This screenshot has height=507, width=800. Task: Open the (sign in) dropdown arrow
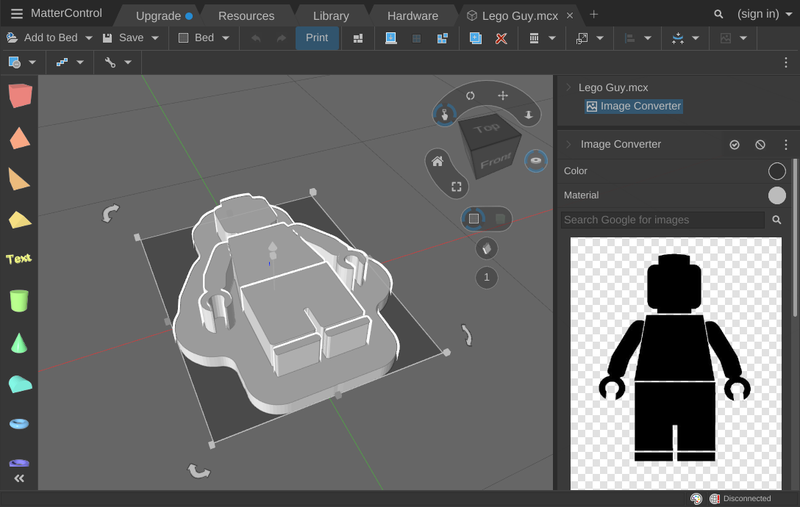(789, 14)
